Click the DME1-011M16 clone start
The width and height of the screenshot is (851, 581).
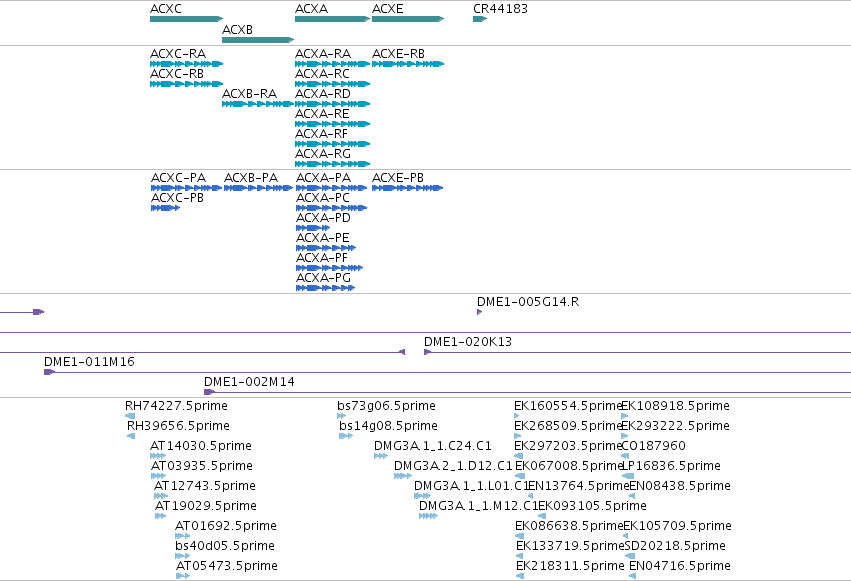49,372
